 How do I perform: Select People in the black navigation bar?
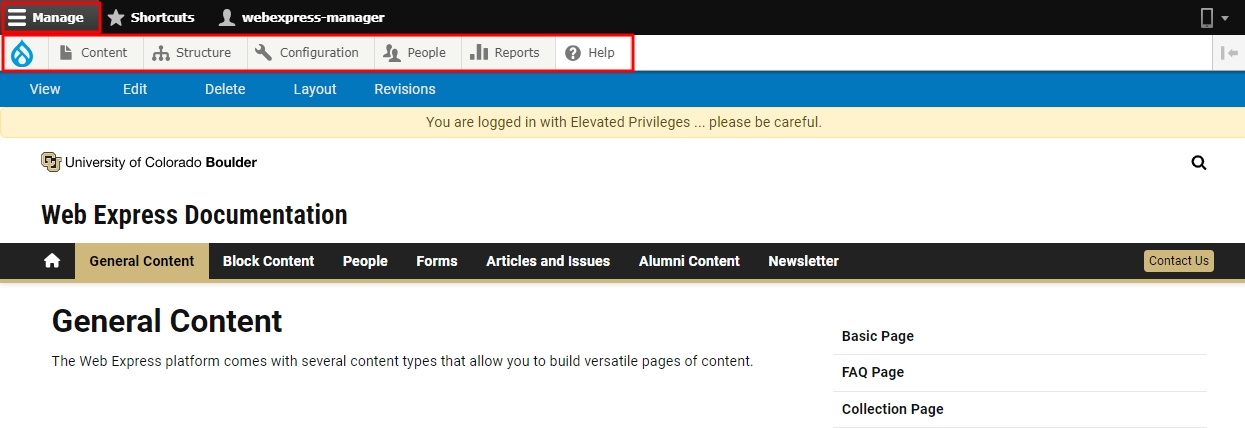(x=365, y=261)
